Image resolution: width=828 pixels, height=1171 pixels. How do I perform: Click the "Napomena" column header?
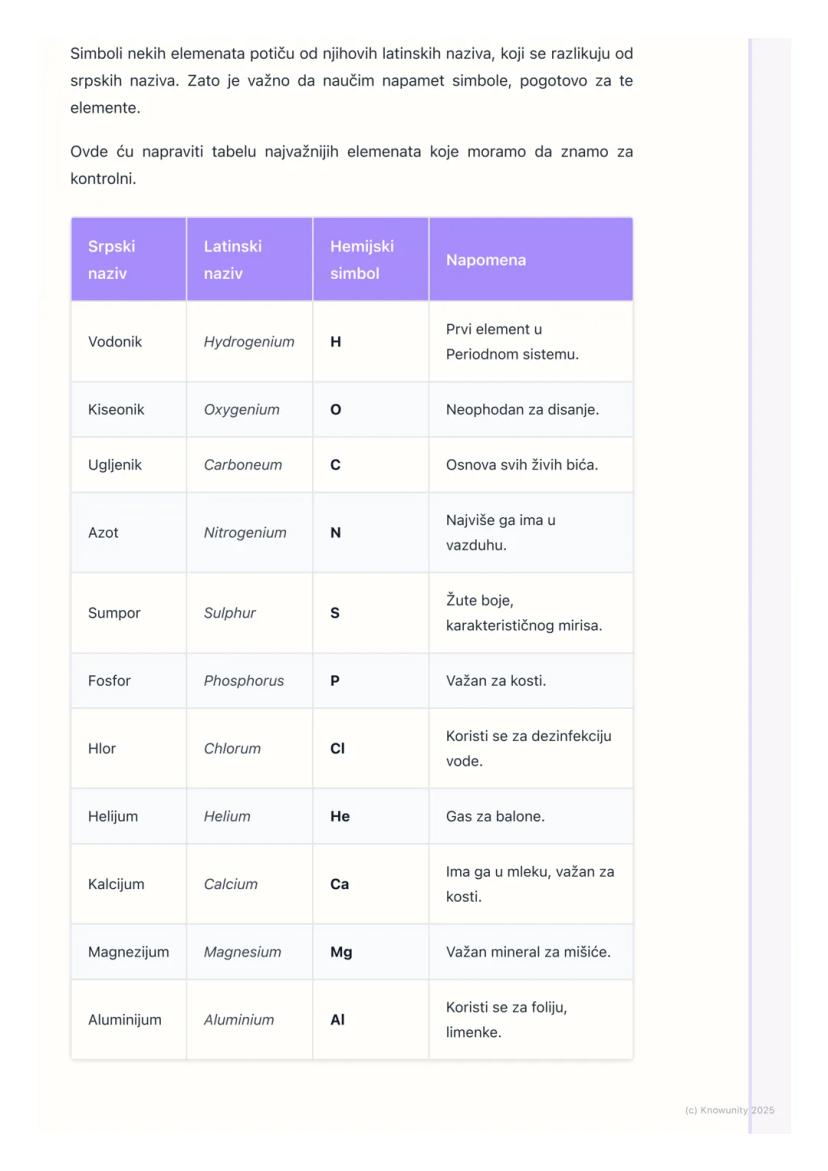coord(486,260)
